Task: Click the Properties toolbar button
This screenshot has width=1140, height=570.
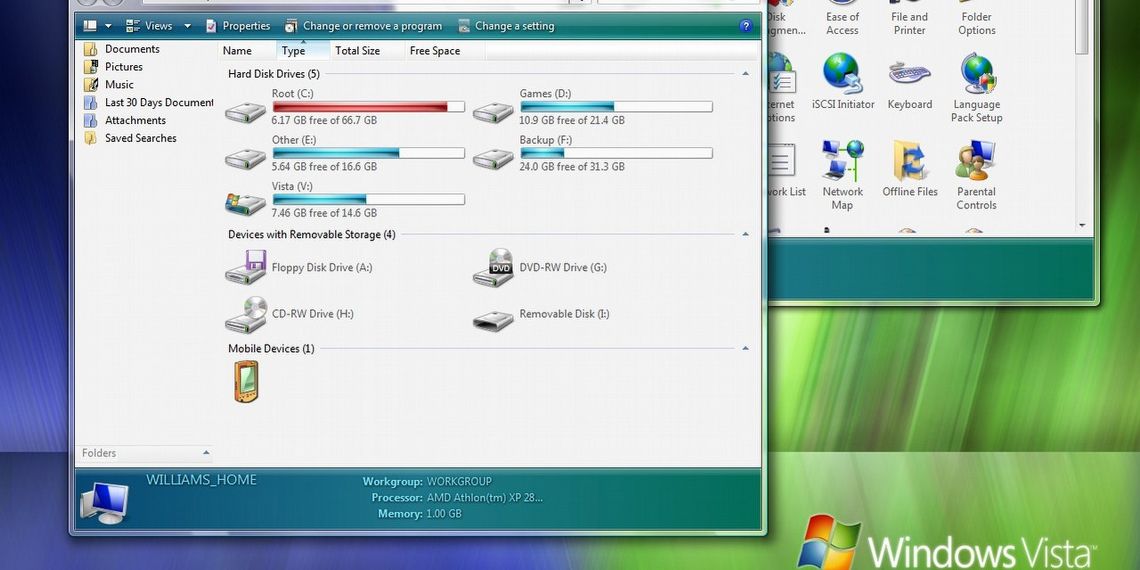Action: click(x=238, y=25)
